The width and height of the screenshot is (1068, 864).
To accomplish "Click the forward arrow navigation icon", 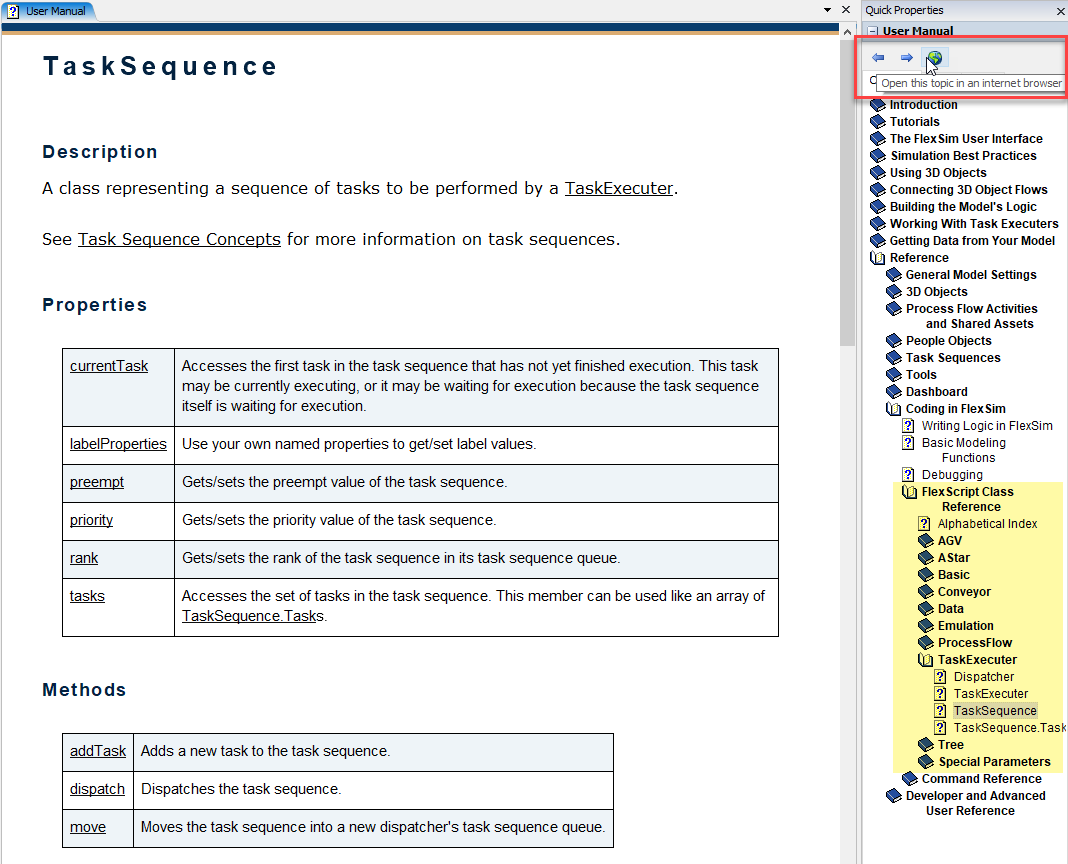I will click(x=906, y=58).
